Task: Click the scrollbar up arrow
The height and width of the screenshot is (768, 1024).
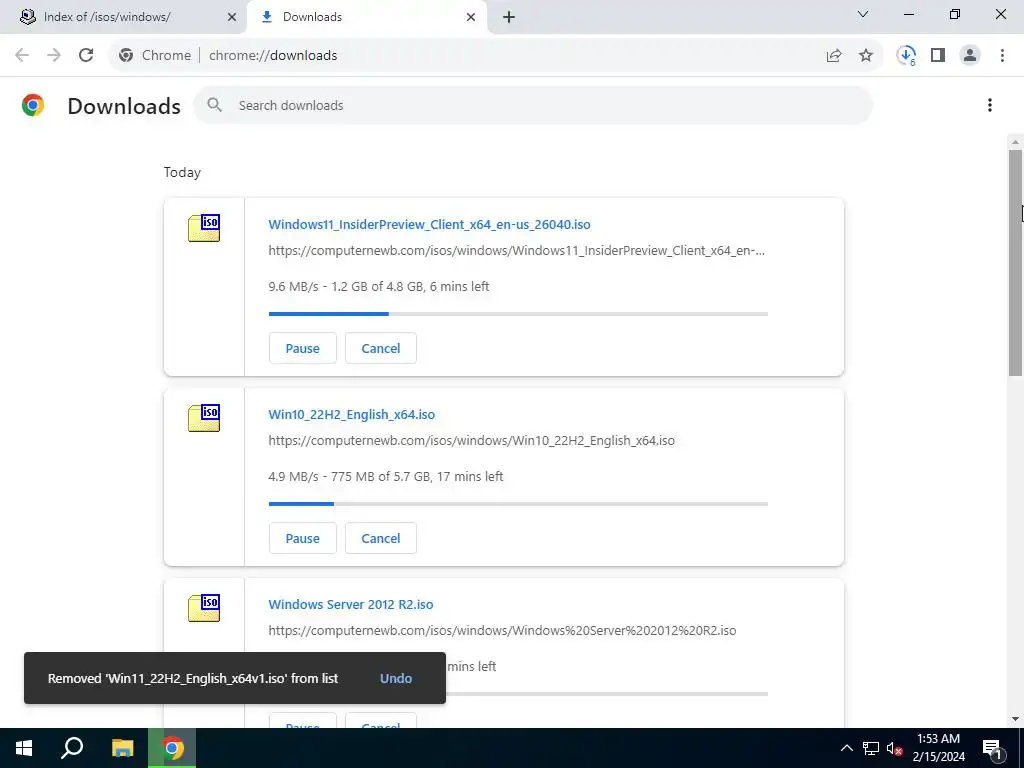Action: [x=1015, y=142]
